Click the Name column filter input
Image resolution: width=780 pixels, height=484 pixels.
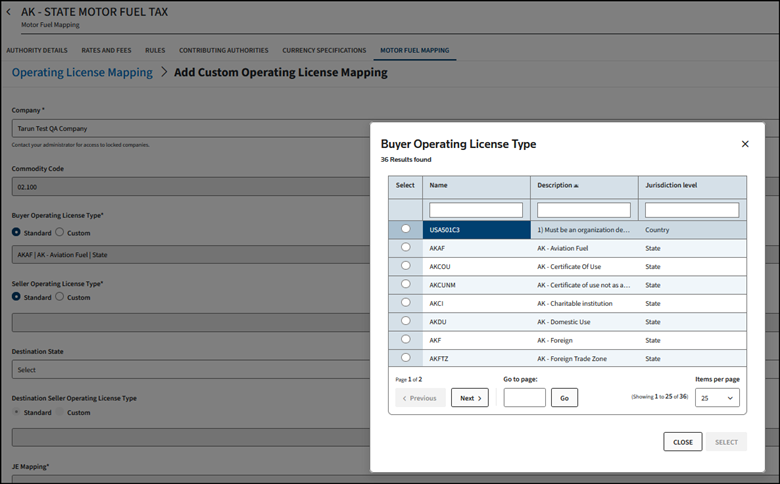tap(476, 210)
